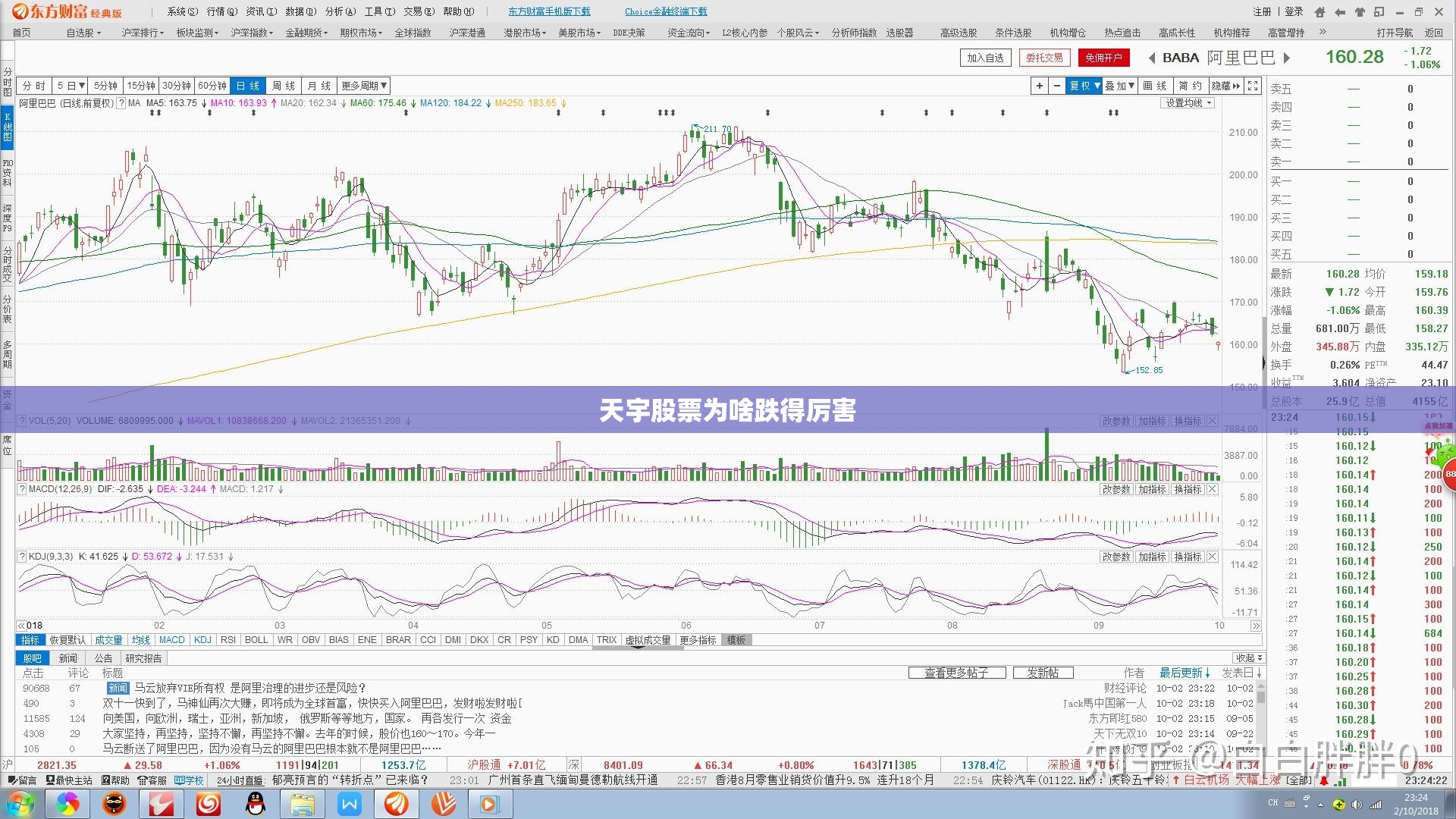Open the red Sina Weibo-style taskbar icon
The width and height of the screenshot is (1456, 819).
(209, 804)
